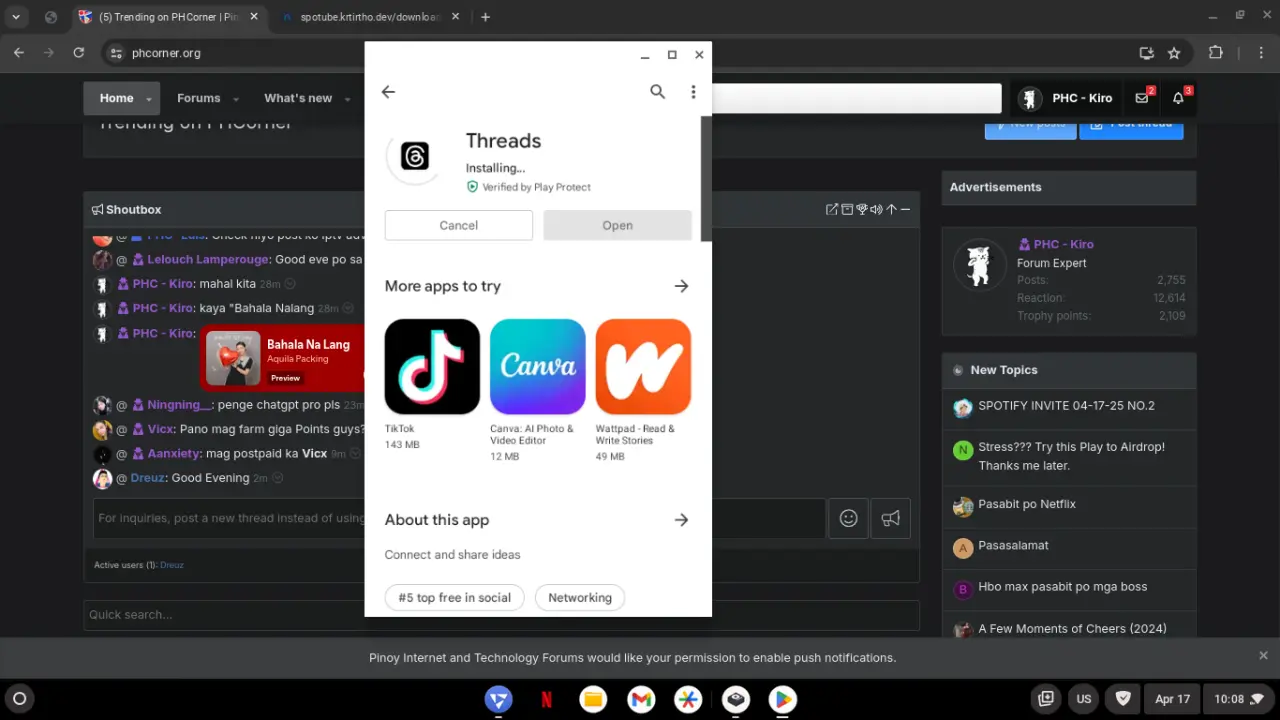Image resolution: width=1280 pixels, height=720 pixels.
Task: Open the SPOTIFY INVITE 04-17-25 NO.2 topic
Action: pyautogui.click(x=1066, y=406)
